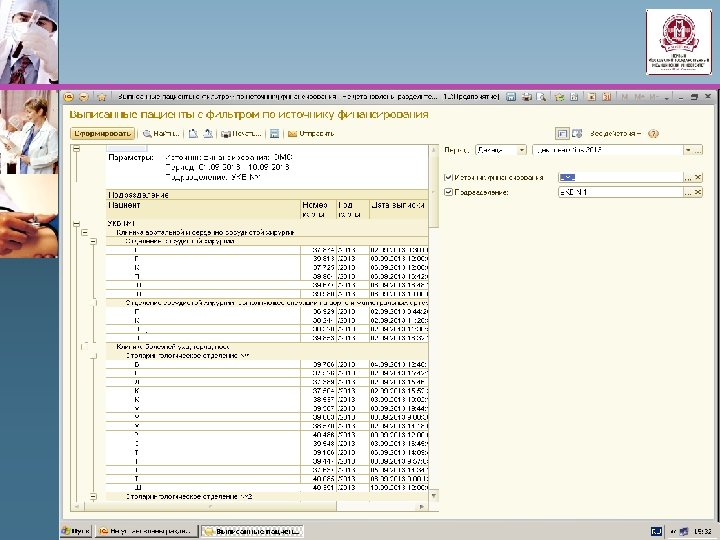Viewport: 720px width, 540px height.
Task: Open the Все действия menu
Action: coord(615,133)
